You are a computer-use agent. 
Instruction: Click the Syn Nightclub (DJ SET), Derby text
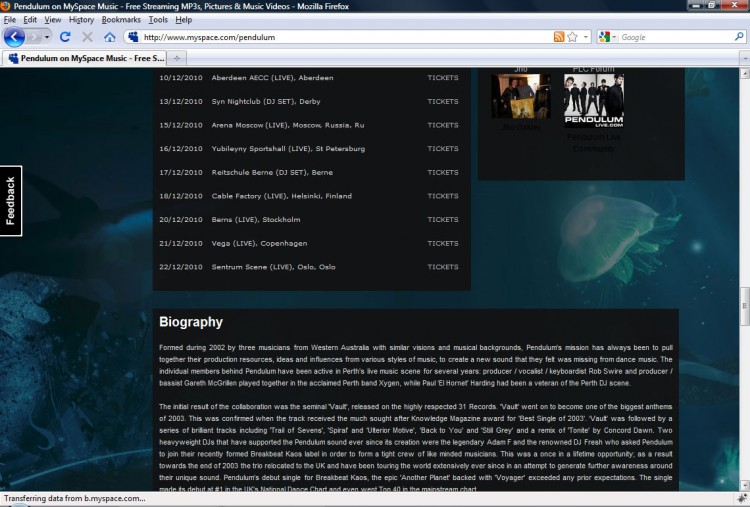click(266, 101)
